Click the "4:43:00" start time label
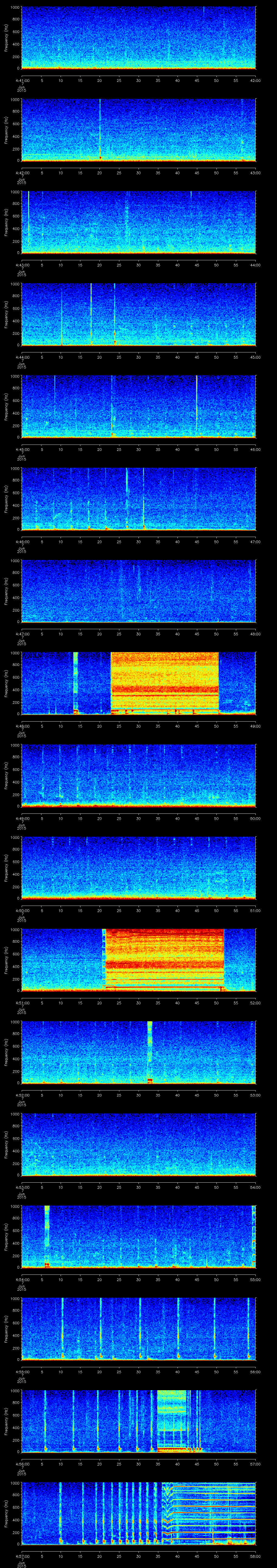This screenshot has width=277, height=1568. coord(22,265)
